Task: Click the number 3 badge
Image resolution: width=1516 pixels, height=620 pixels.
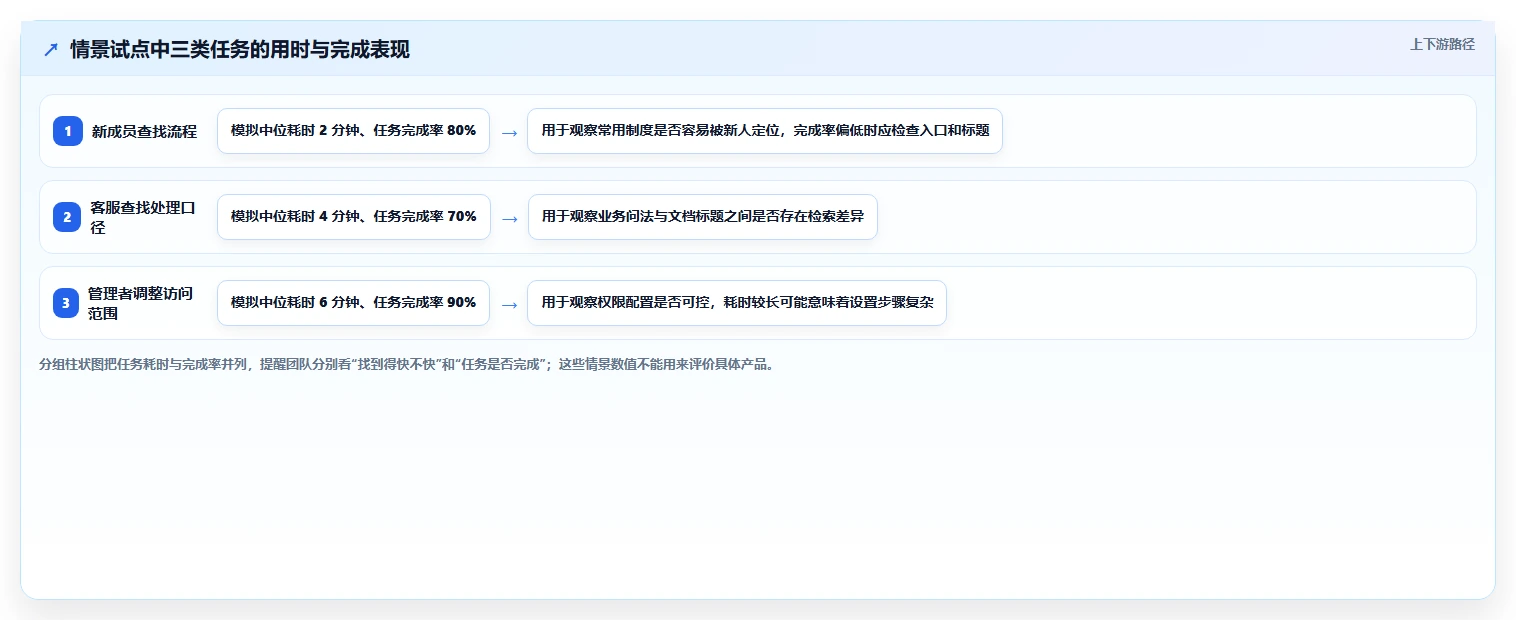Action: [68, 303]
